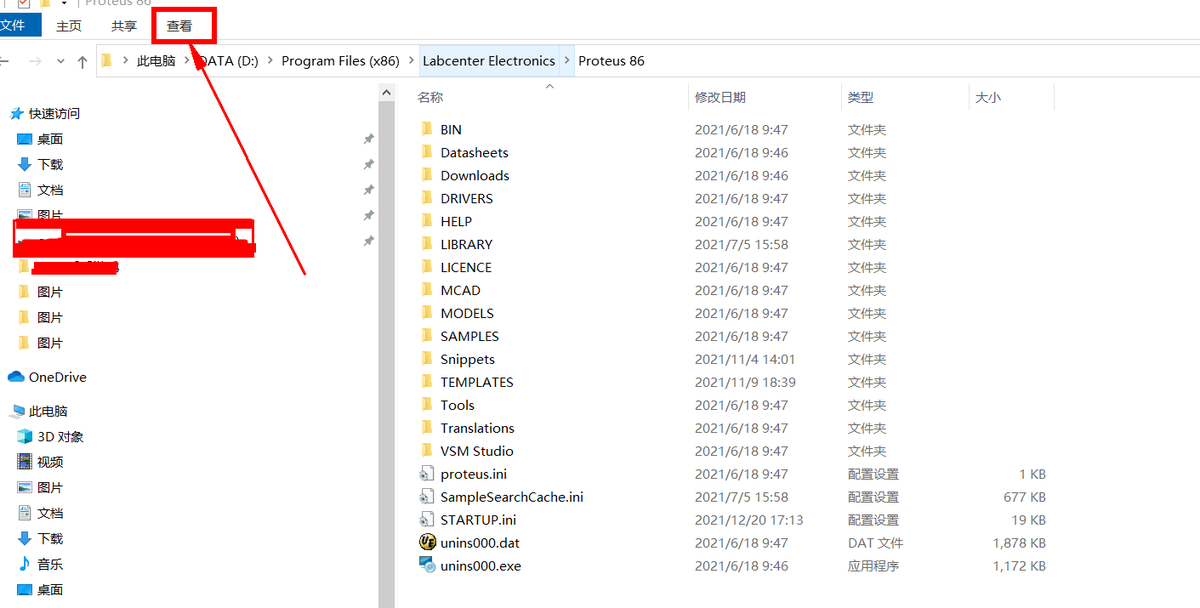Image resolution: width=1200 pixels, height=608 pixels.
Task: Click the OneDrive cloud icon
Action: tap(16, 378)
